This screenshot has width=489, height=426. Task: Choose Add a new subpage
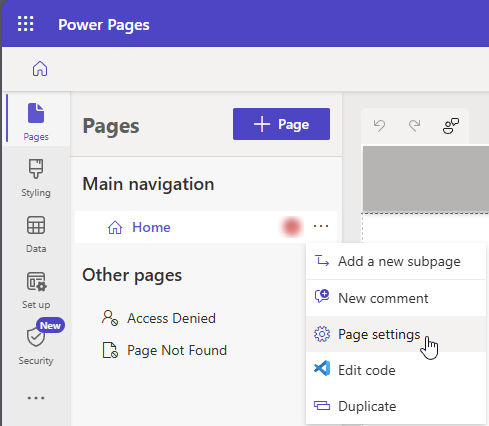[396, 262]
